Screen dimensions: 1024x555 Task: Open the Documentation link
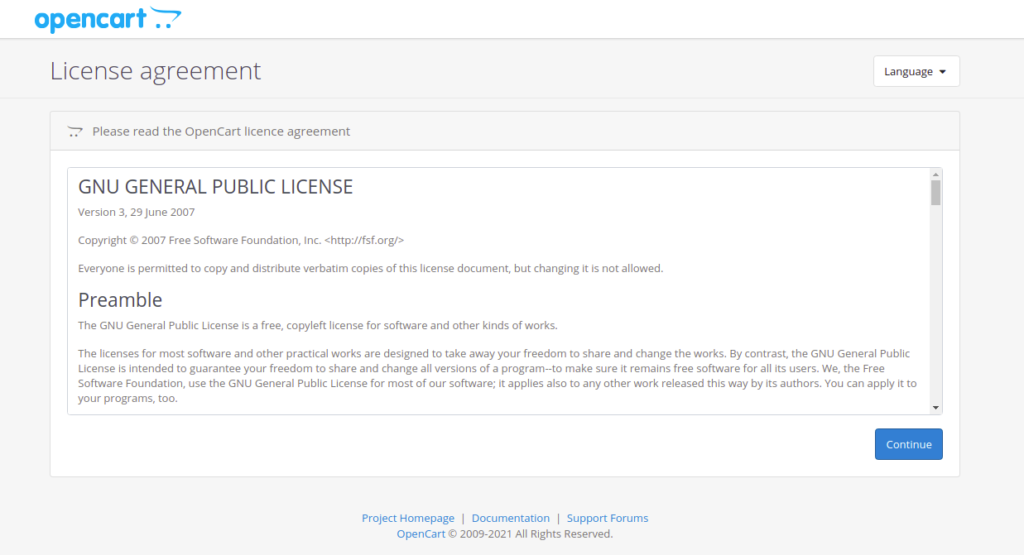tap(511, 518)
